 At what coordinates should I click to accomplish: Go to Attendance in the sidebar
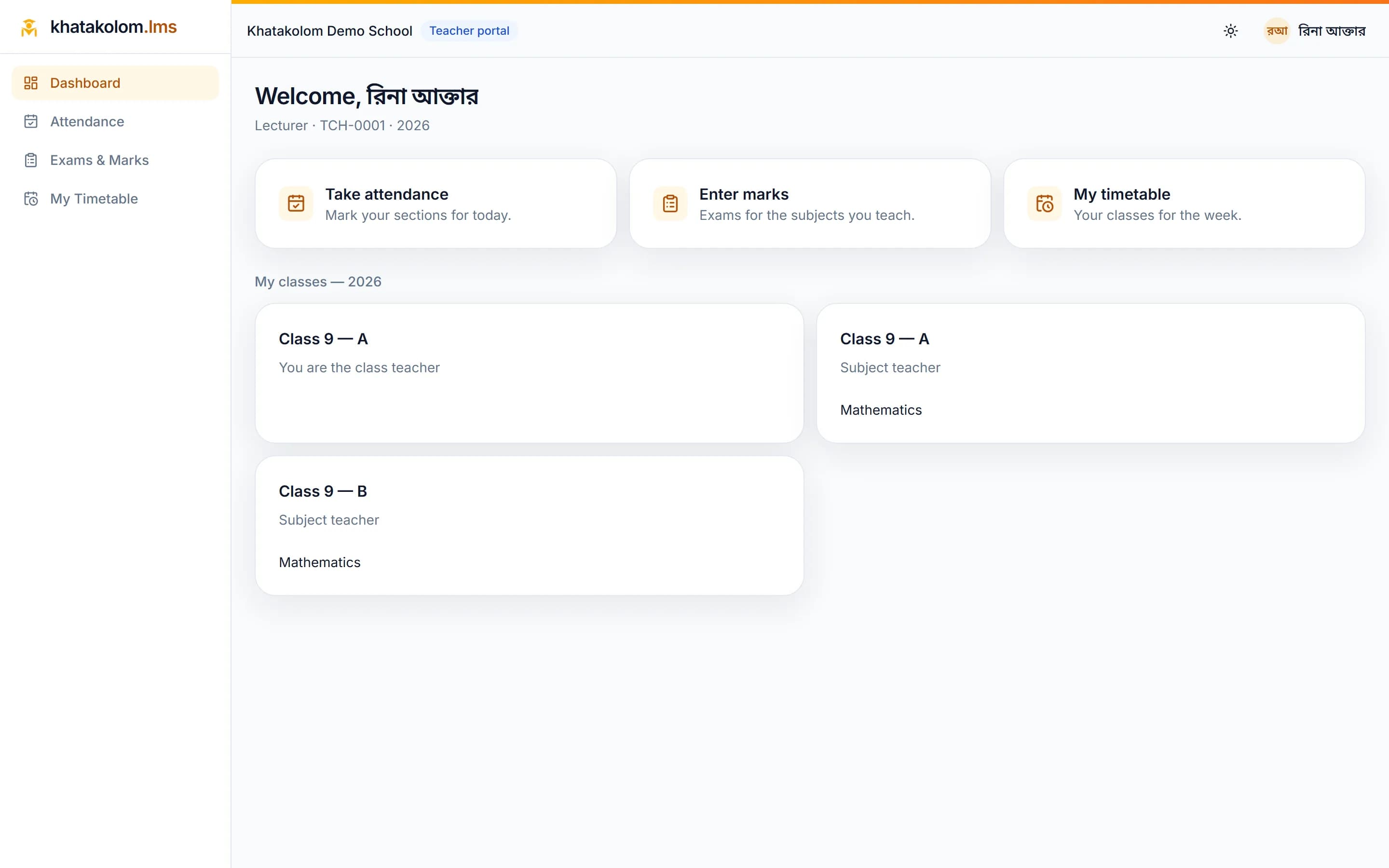[115, 122]
